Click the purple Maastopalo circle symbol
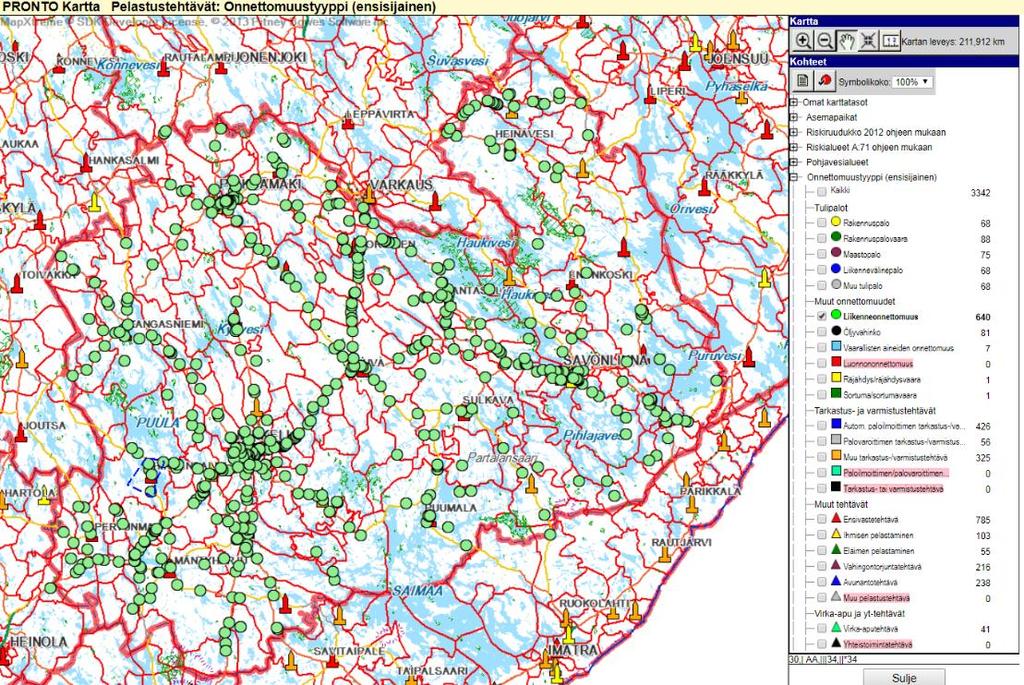Screen dimensions: 1024x685 tap(836, 253)
